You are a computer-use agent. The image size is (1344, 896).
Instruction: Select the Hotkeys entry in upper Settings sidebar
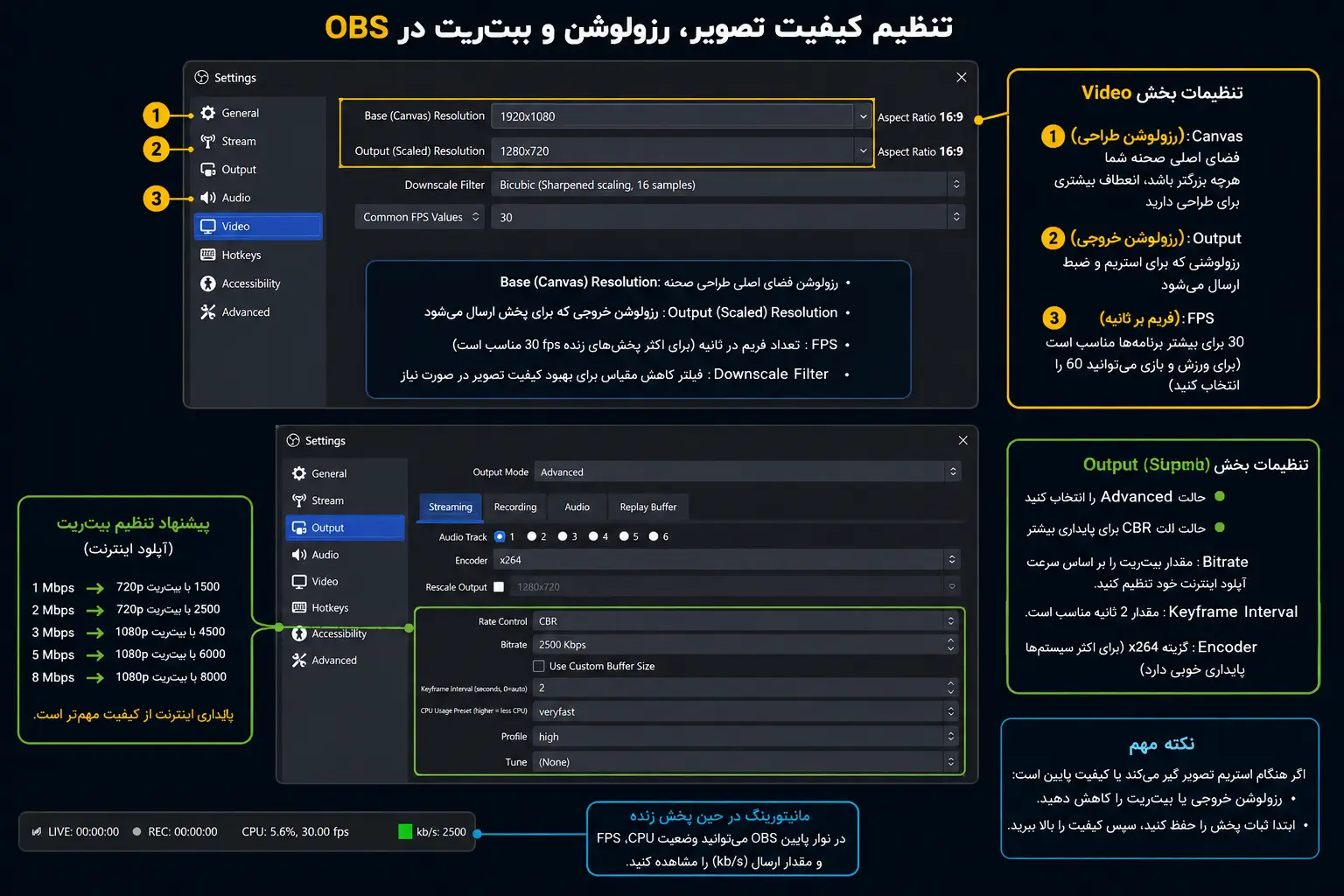(258, 255)
